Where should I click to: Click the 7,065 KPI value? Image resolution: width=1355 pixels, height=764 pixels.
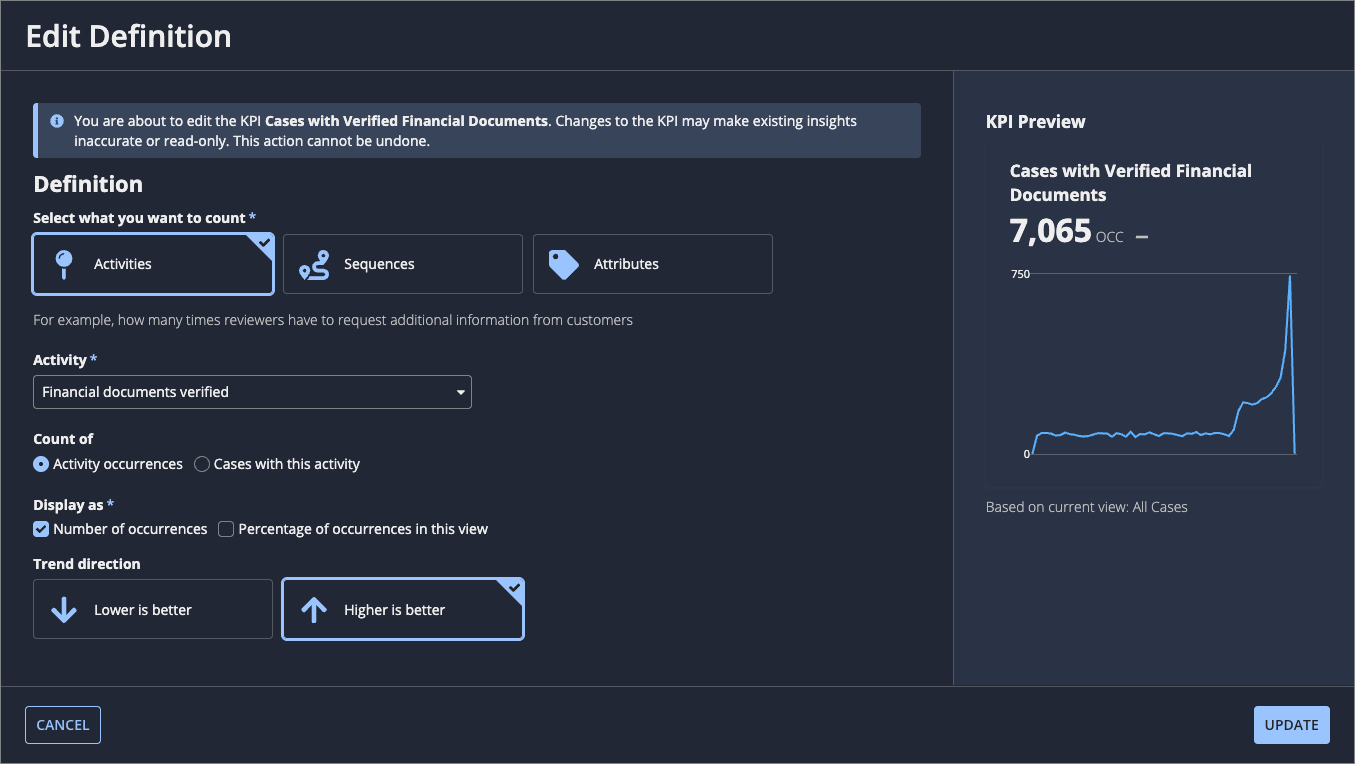click(x=1050, y=231)
